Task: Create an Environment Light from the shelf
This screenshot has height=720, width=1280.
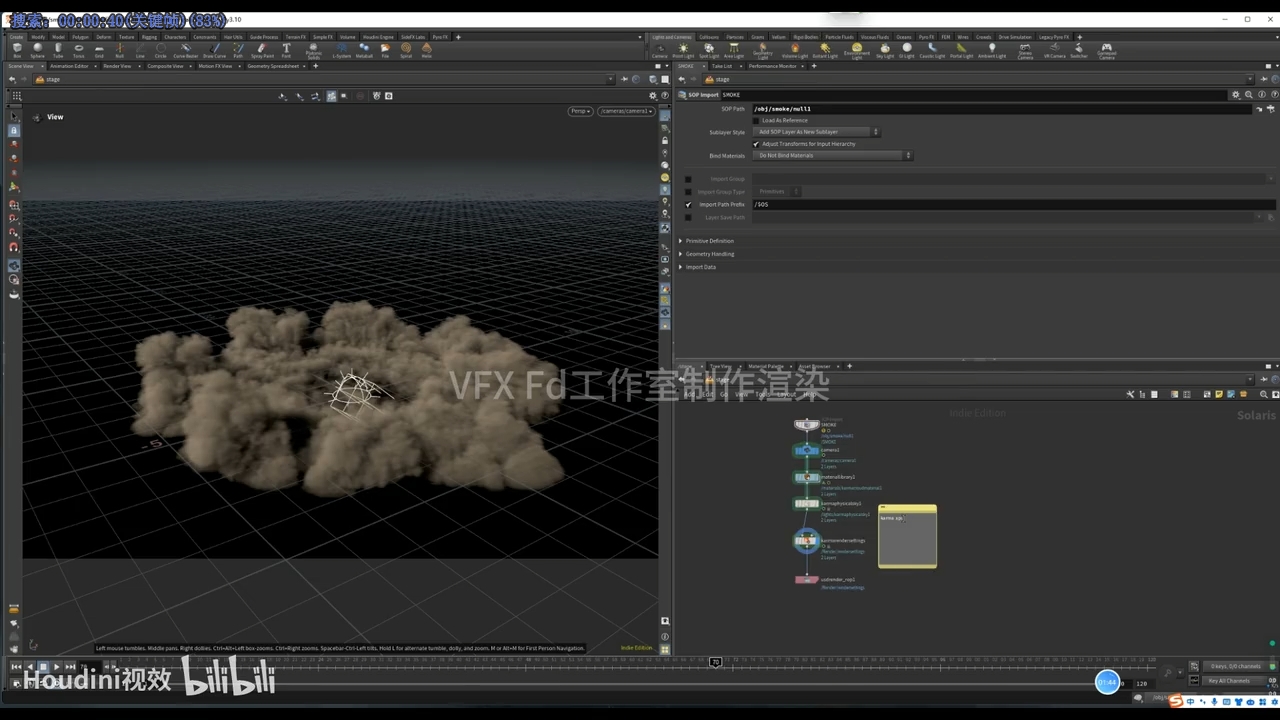Action: [x=856, y=48]
